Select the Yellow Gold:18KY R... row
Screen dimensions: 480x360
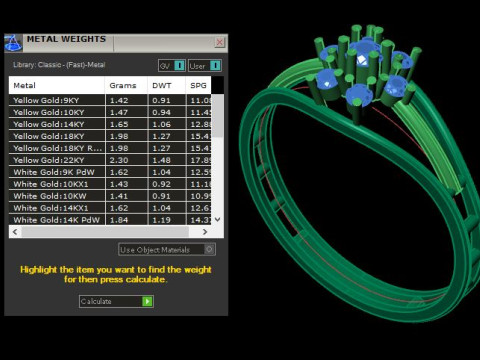(110, 148)
